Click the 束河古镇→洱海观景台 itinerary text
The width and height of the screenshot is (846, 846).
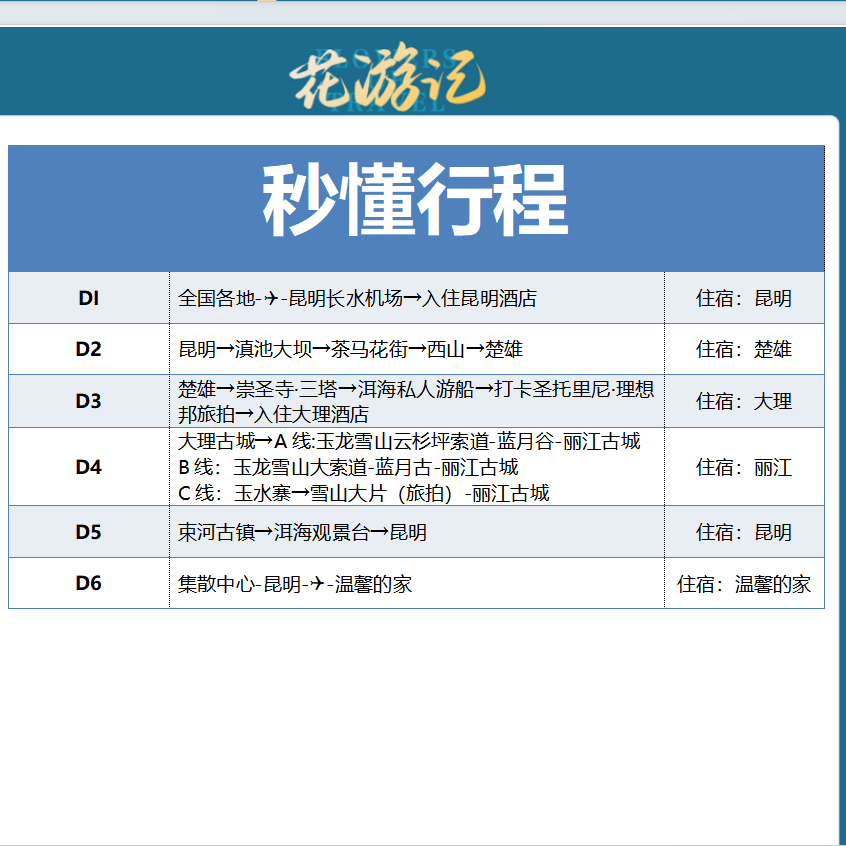(302, 532)
